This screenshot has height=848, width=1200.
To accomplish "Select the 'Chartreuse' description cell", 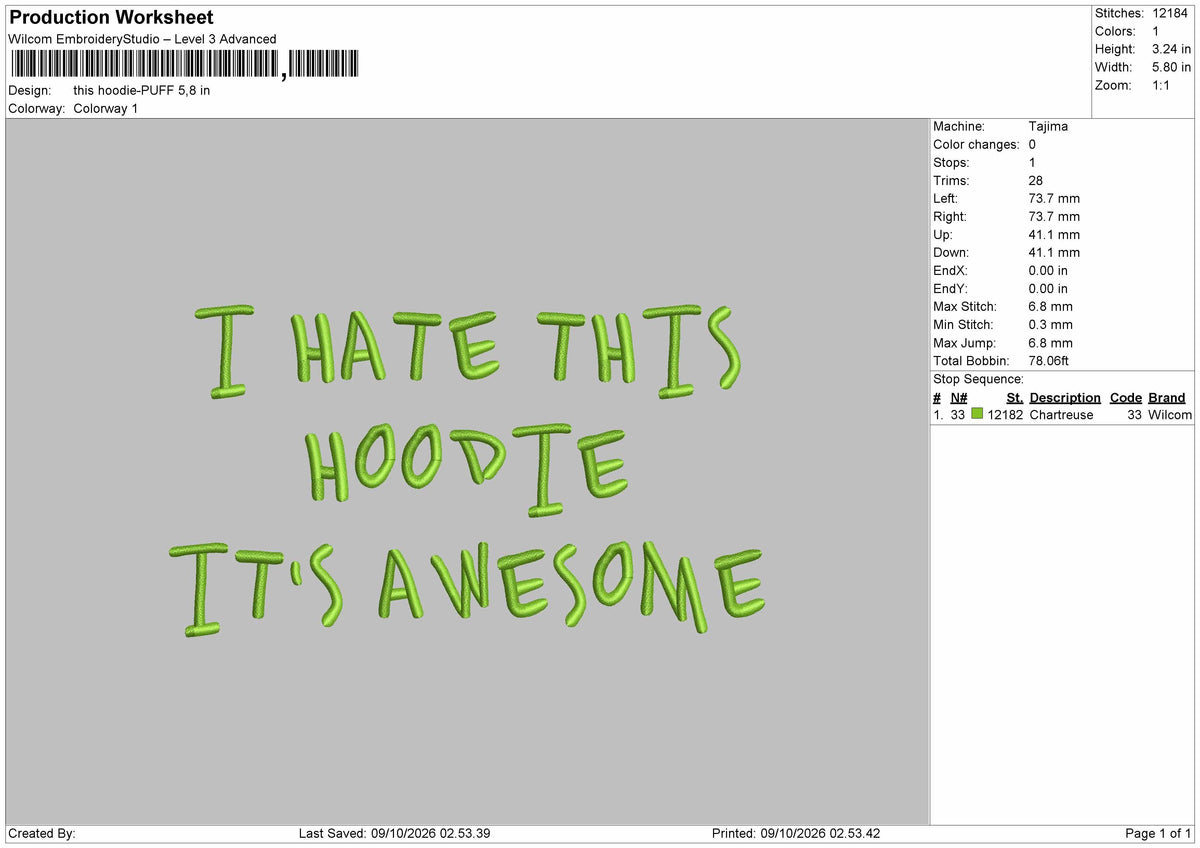I will pos(1061,414).
